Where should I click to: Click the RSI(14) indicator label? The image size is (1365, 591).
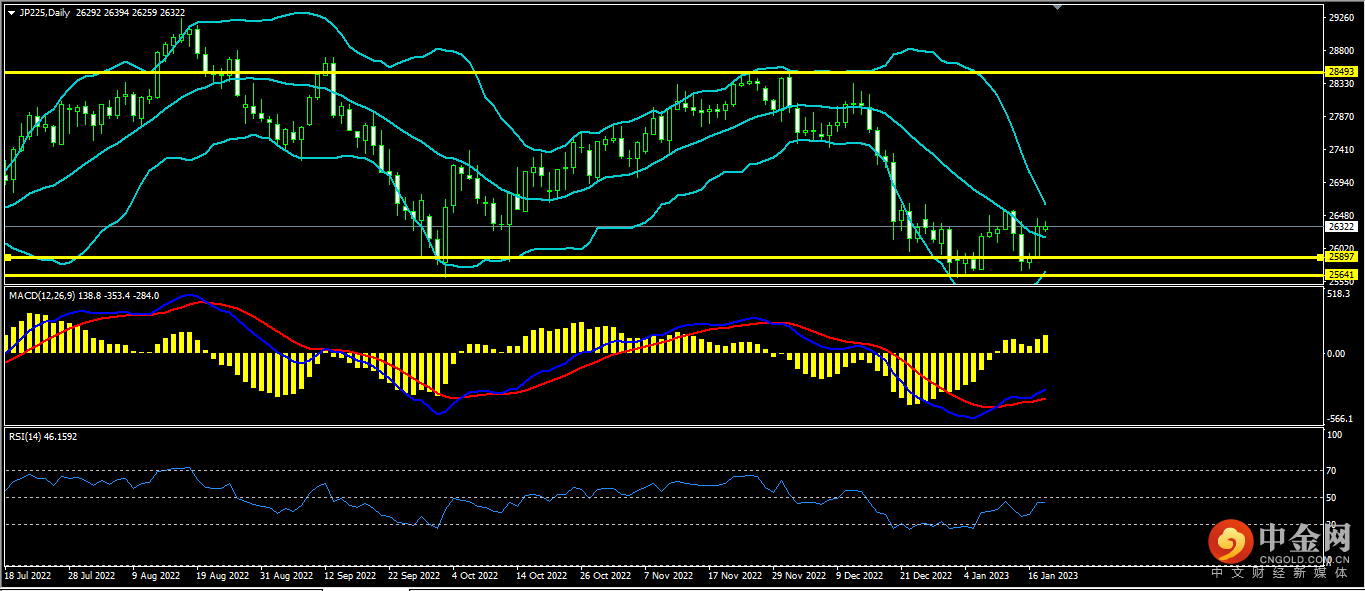pyautogui.click(x=24, y=436)
